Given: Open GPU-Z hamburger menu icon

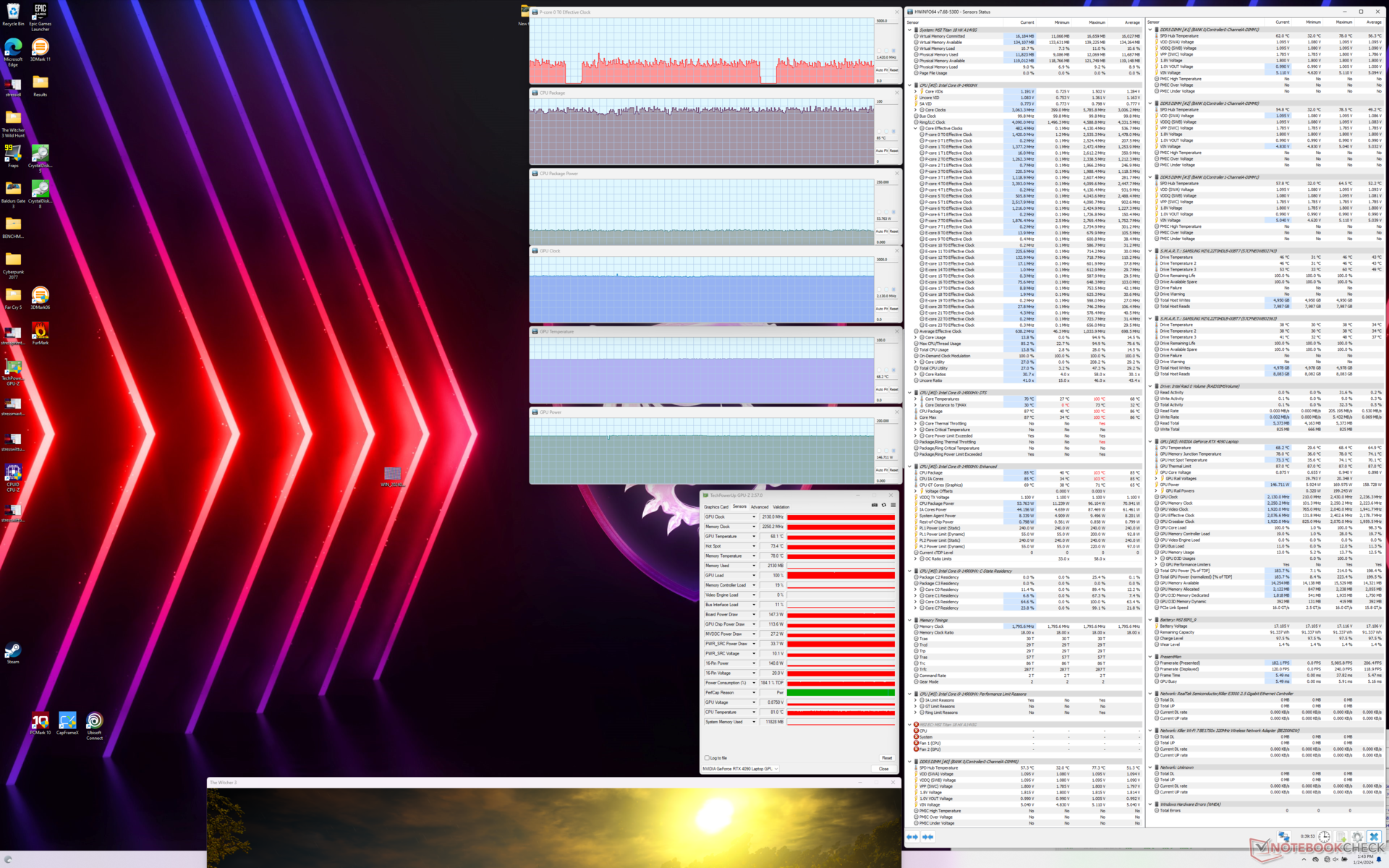Looking at the screenshot, I should point(893,505).
